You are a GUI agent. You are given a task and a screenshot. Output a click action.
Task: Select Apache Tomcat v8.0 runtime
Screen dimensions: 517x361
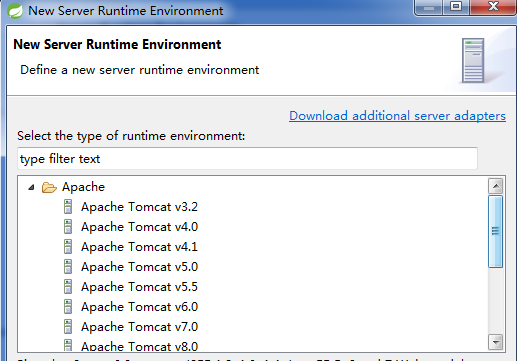coord(139,346)
